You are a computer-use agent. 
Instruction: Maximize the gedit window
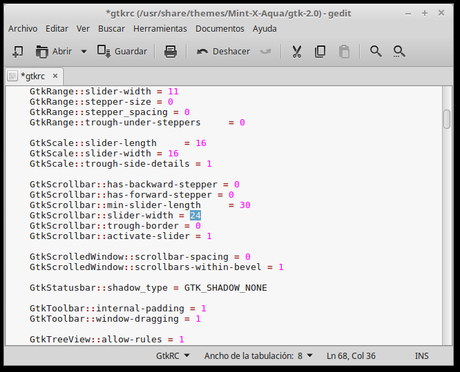[425, 13]
